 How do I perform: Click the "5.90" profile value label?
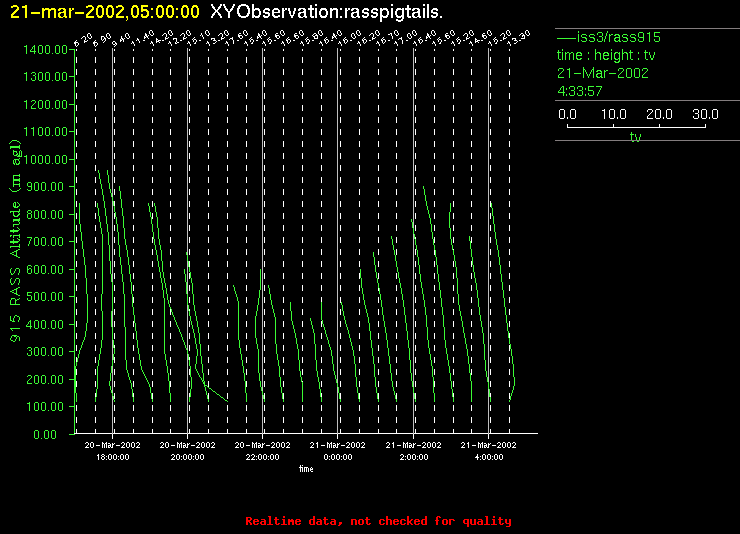coord(102,40)
